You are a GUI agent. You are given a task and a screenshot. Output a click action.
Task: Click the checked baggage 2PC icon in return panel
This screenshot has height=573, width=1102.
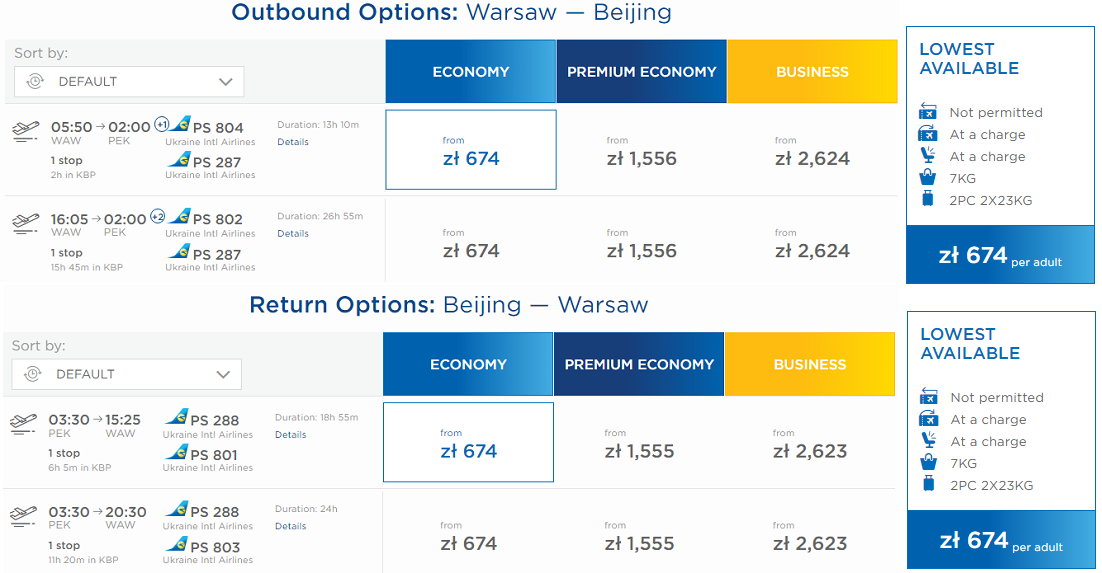point(928,484)
